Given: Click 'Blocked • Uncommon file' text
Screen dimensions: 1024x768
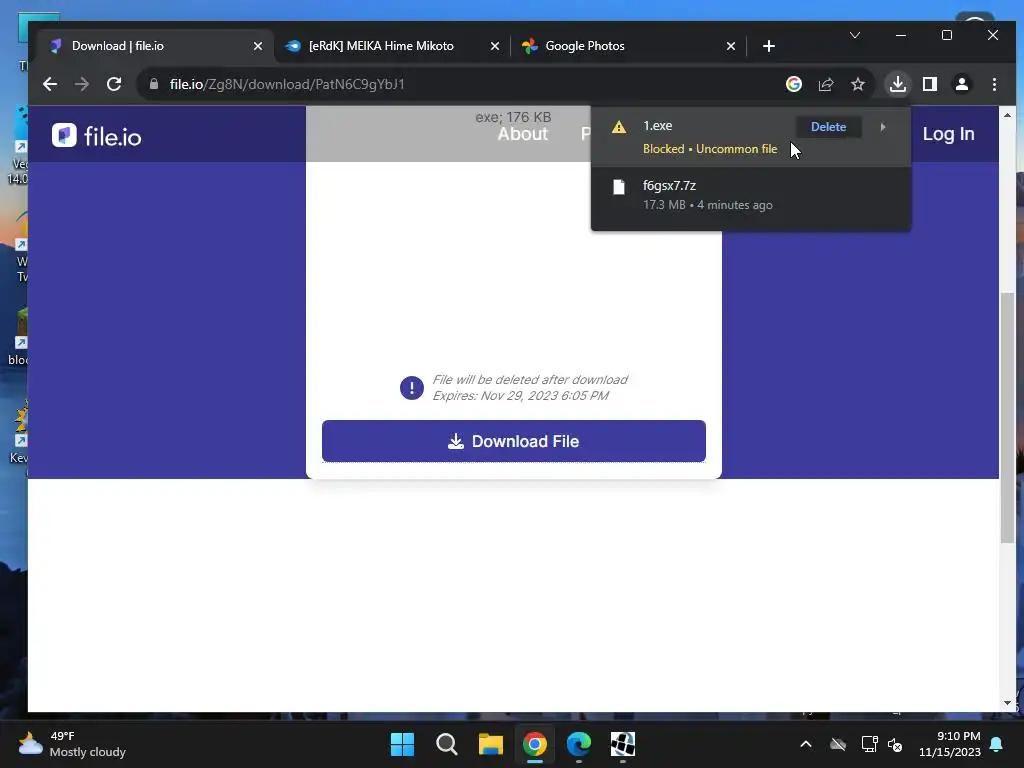Looking at the screenshot, I should [x=710, y=149].
